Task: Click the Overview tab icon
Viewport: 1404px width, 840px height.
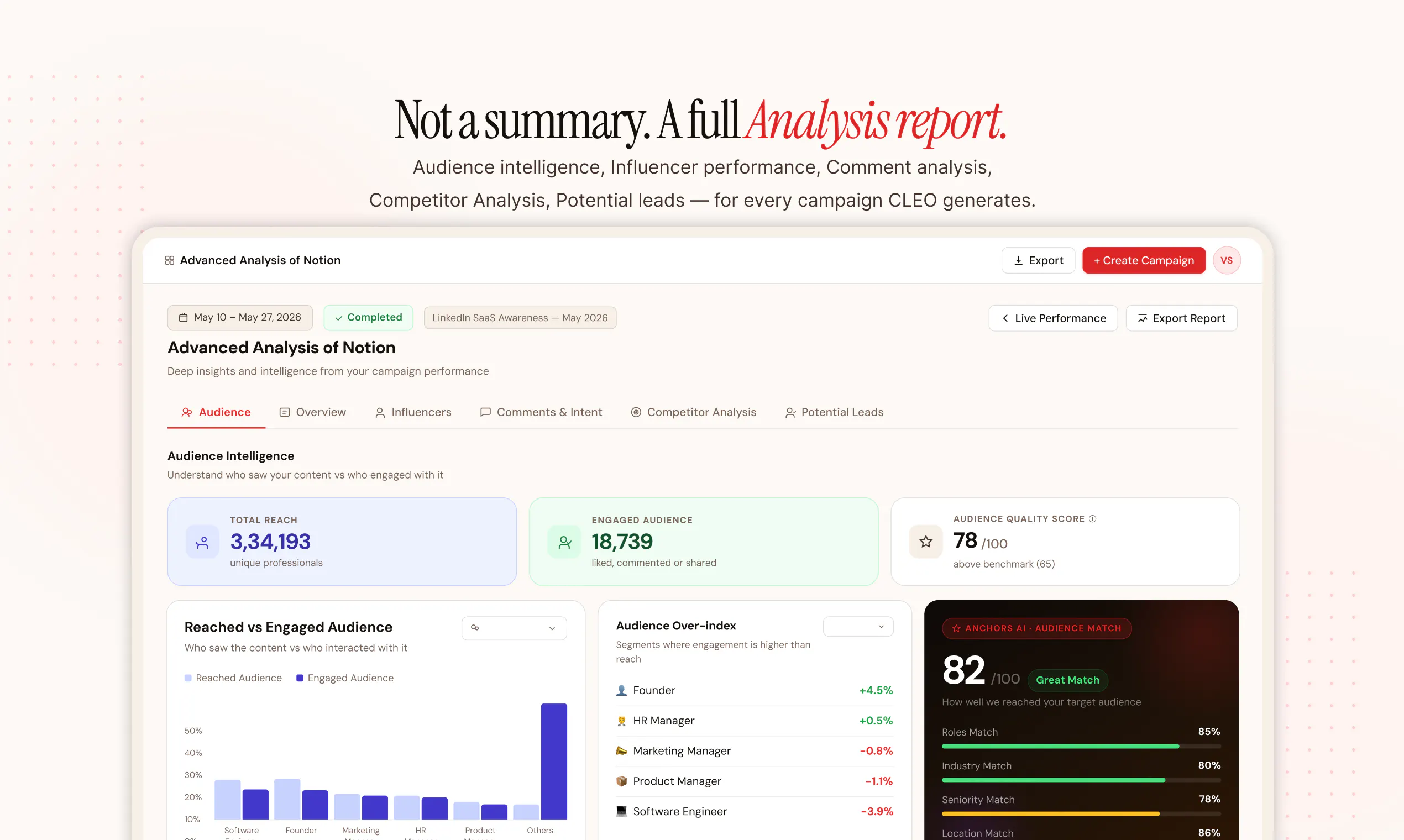Action: (285, 413)
